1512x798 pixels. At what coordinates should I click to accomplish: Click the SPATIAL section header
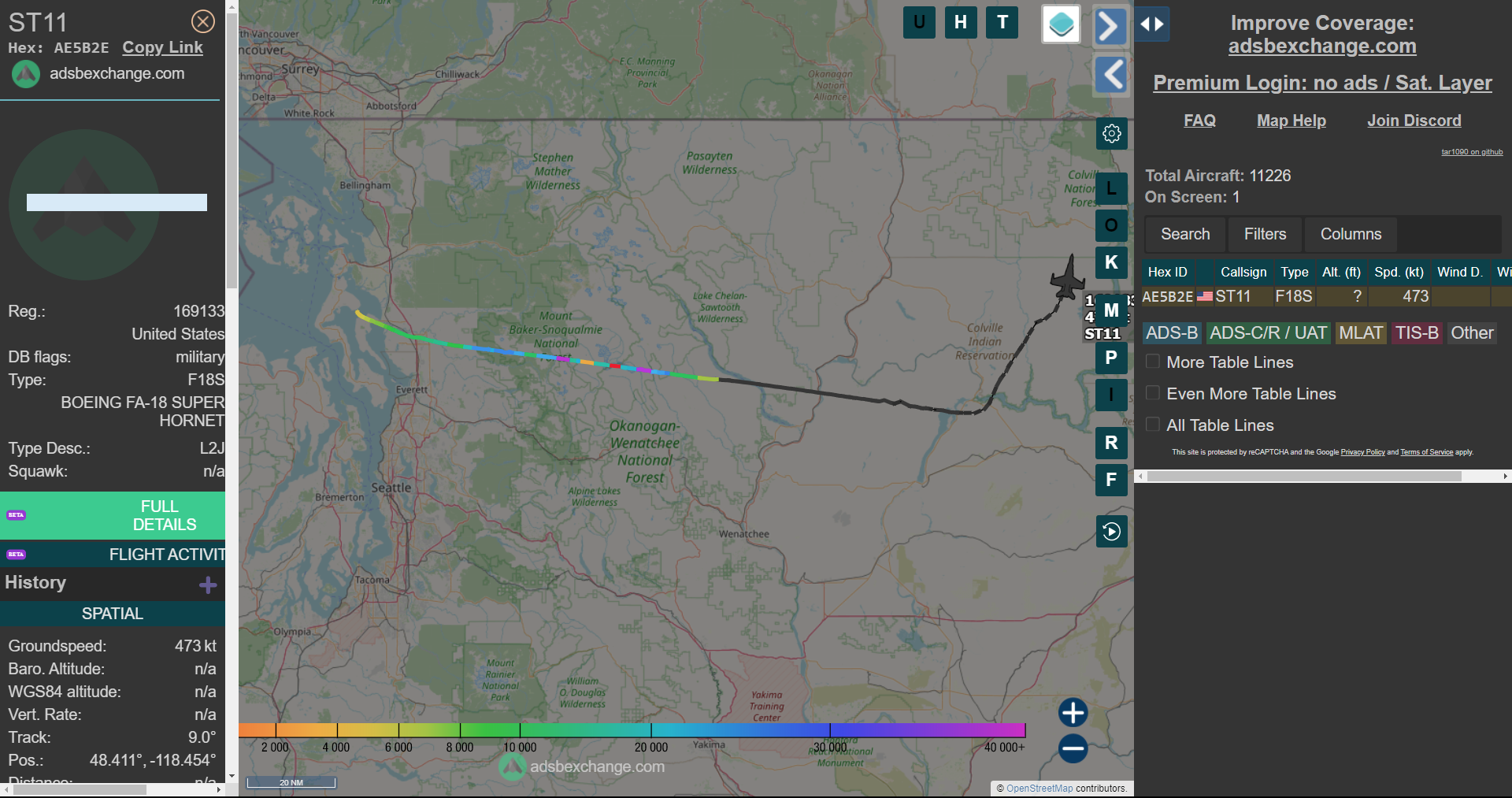click(x=113, y=614)
